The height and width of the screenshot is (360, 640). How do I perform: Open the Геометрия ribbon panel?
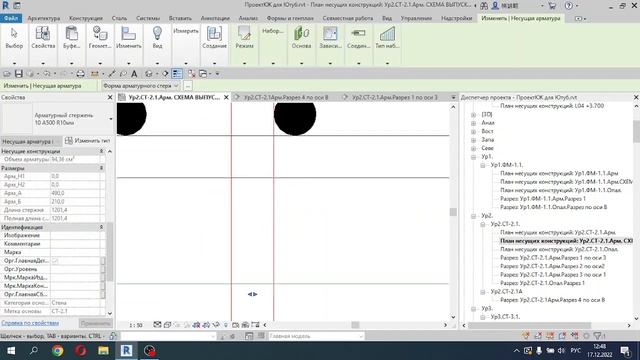click(100, 38)
